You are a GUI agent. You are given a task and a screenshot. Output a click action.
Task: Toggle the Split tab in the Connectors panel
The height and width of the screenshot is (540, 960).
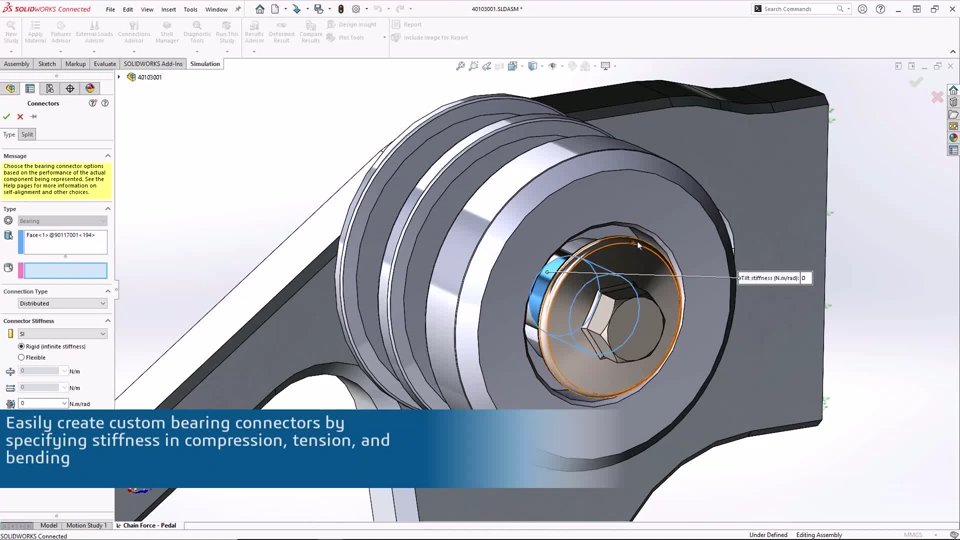pyautogui.click(x=27, y=135)
